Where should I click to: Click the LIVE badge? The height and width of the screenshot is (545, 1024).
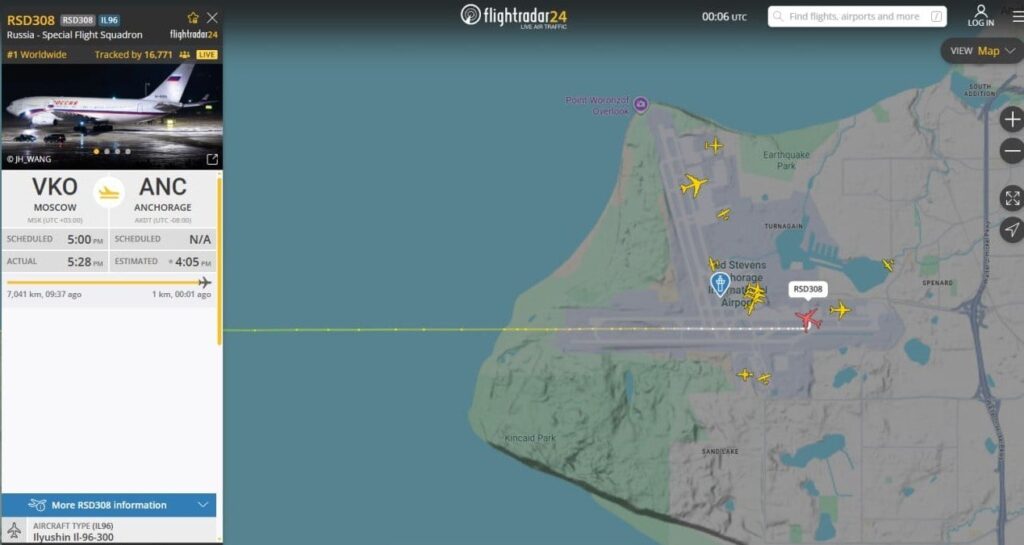[206, 55]
